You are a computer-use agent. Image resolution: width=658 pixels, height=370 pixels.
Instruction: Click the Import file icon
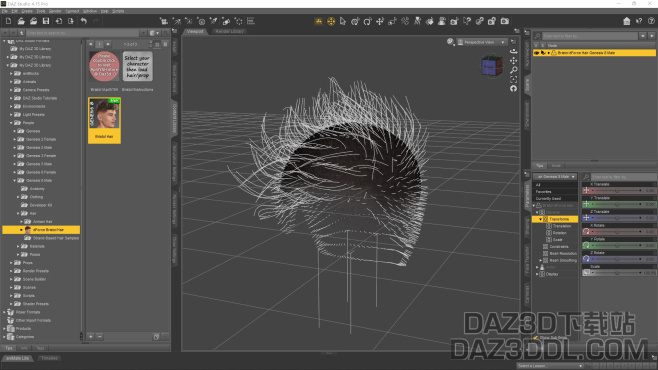(59, 21)
